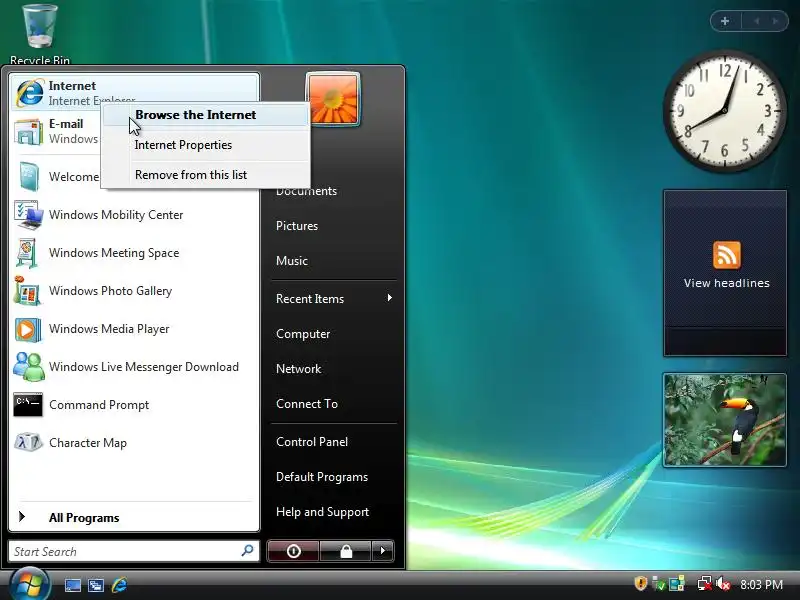Viewport: 800px width, 600px height.
Task: Click the Internet Explorer icon in Start menu
Action: tap(30, 93)
